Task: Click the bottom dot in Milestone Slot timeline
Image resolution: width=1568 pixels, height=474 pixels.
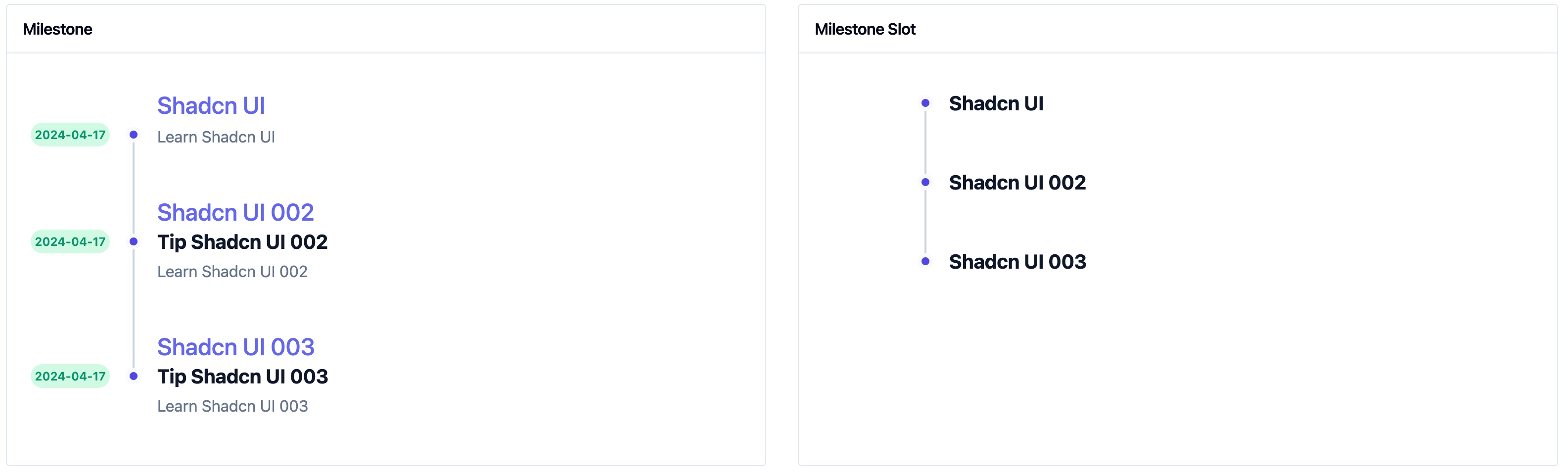Action: tap(926, 261)
